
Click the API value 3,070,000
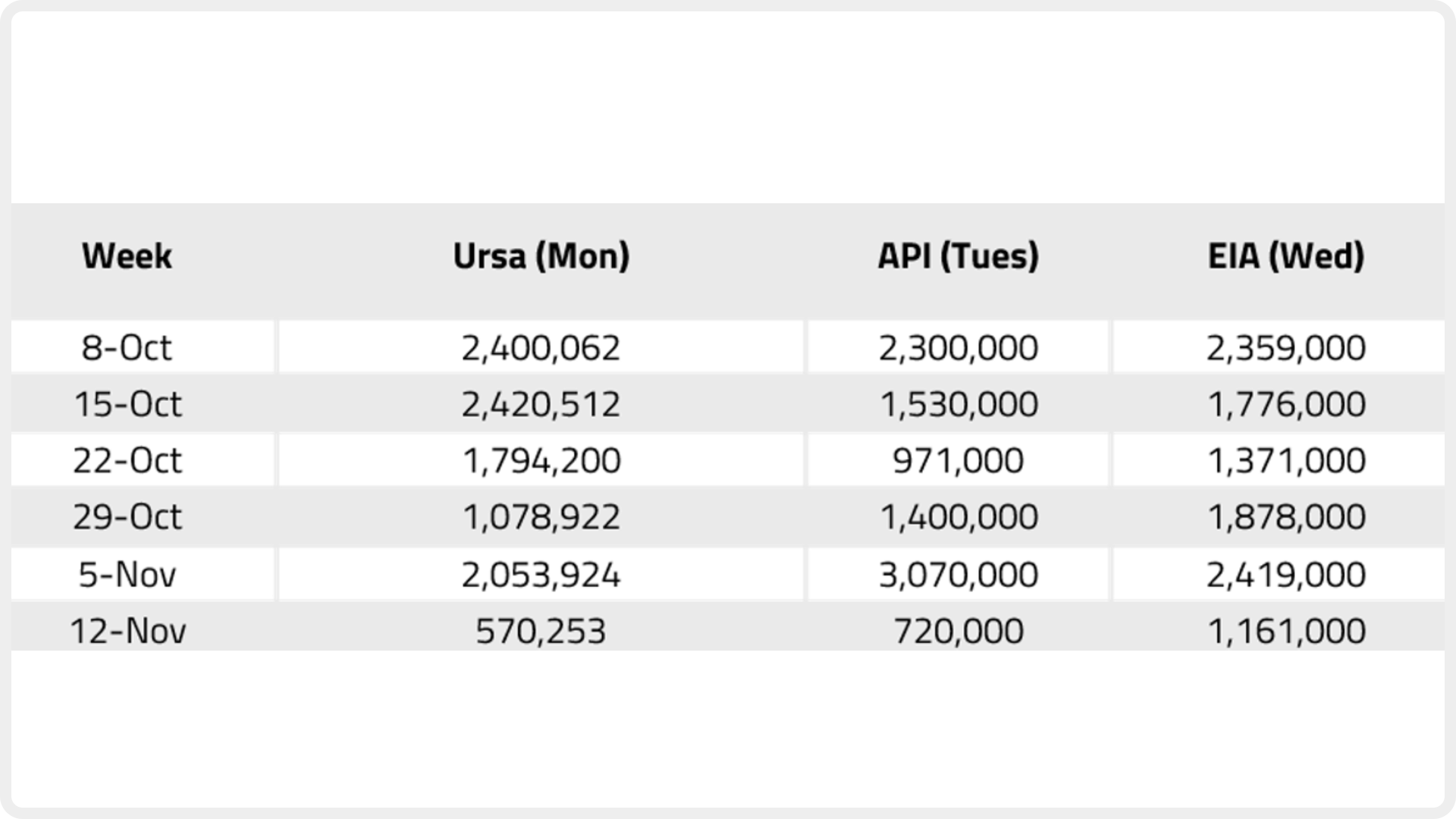click(x=959, y=575)
